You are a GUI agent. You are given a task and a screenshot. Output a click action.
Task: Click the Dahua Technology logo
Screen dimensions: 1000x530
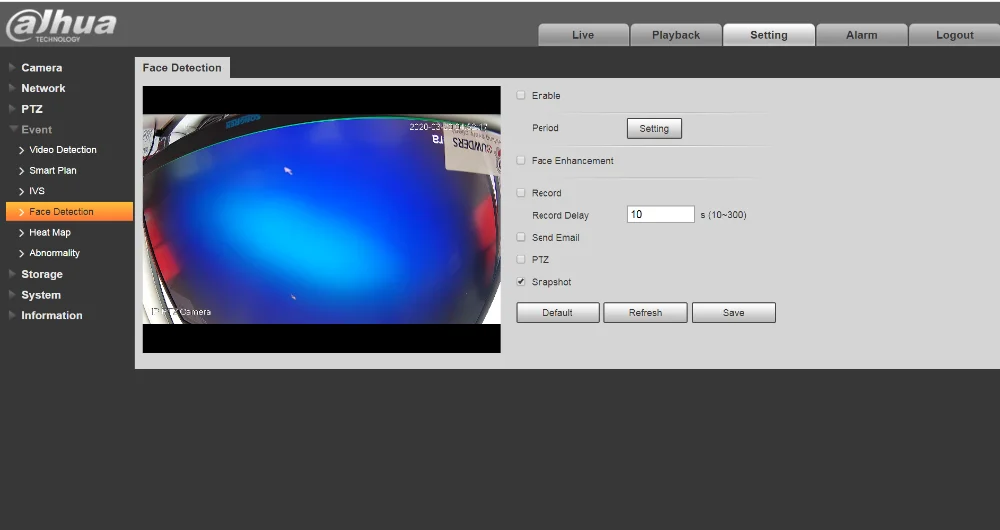[x=61, y=26]
